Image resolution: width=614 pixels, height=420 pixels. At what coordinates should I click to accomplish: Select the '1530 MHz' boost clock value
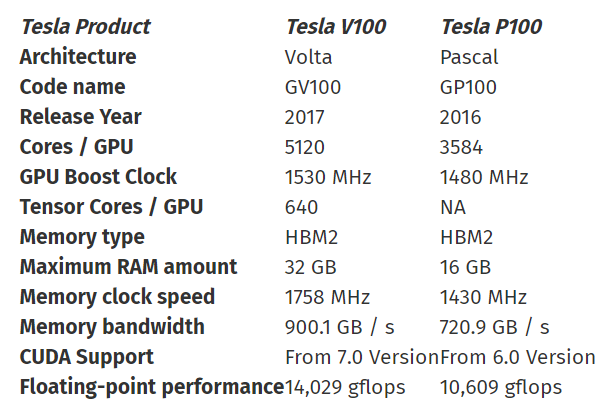(328, 177)
